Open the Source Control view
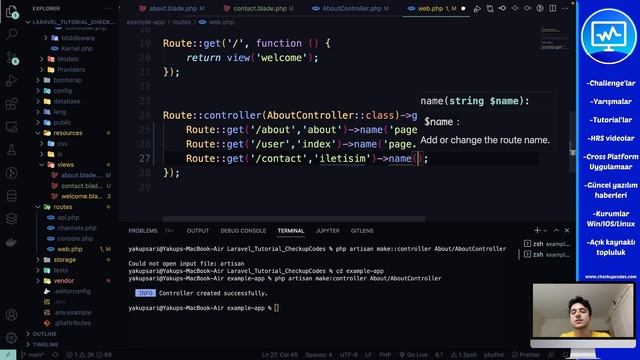 pyautogui.click(x=11, y=58)
